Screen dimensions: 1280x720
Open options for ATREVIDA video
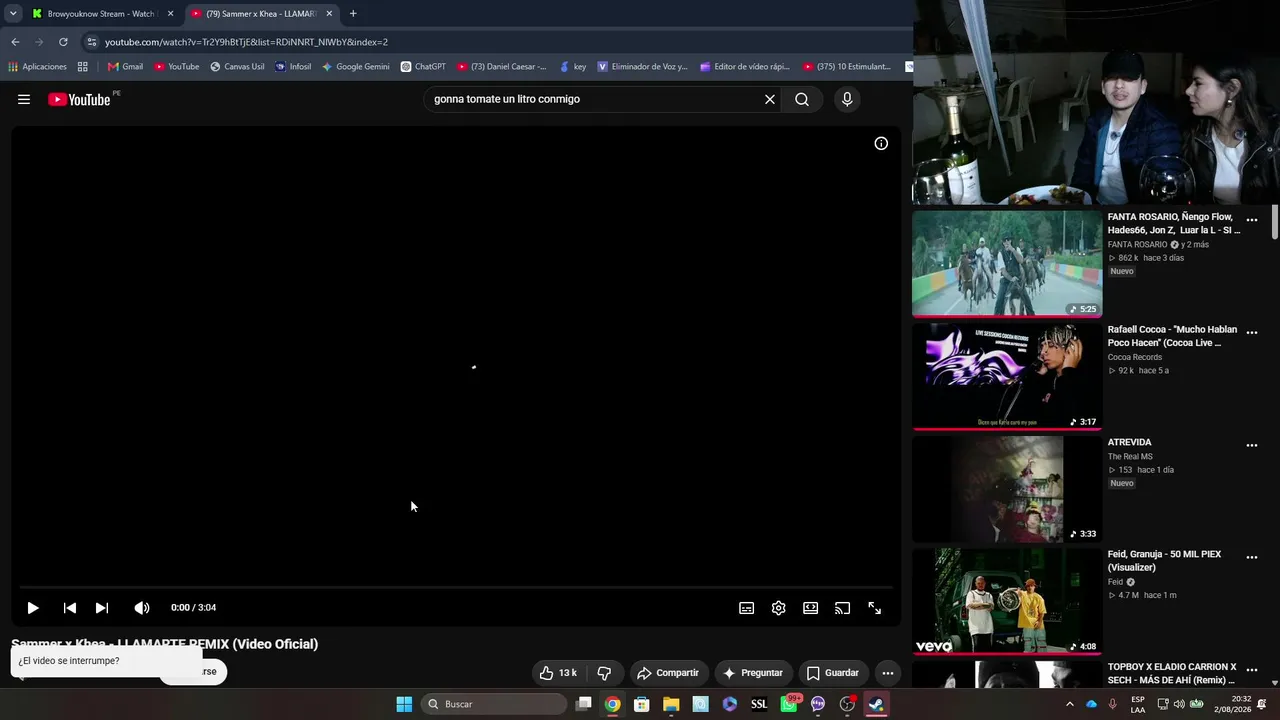click(x=1252, y=445)
